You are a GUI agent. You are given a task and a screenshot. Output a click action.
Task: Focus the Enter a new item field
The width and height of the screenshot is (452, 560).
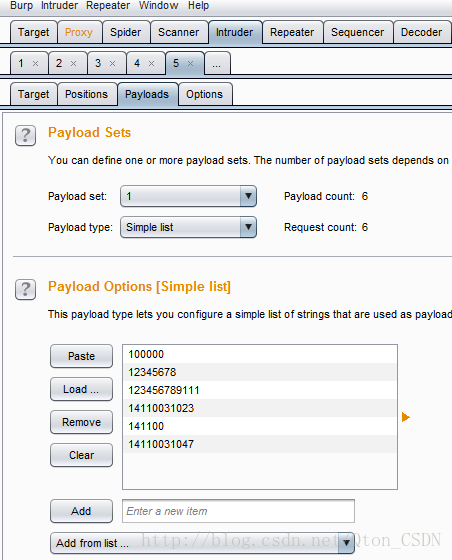[238, 511]
